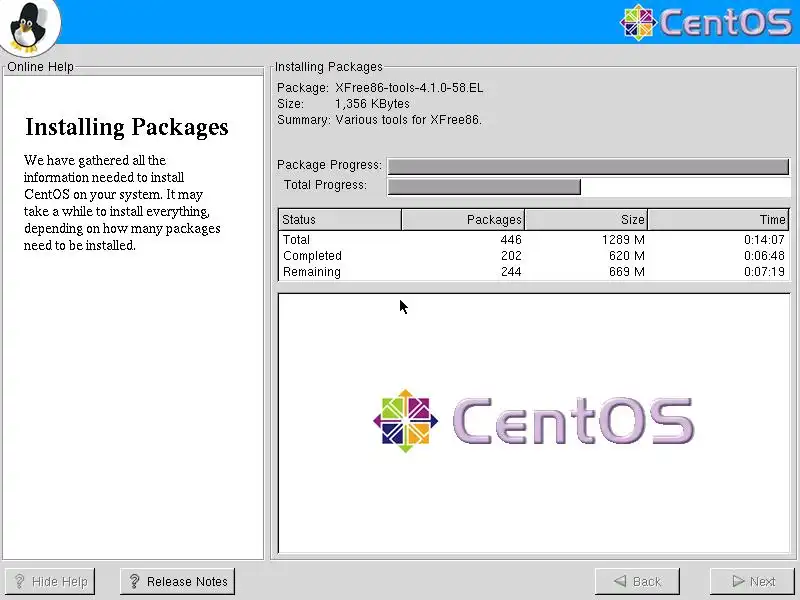Click the size value 1,356 KBytes
800x600 pixels.
372,104
